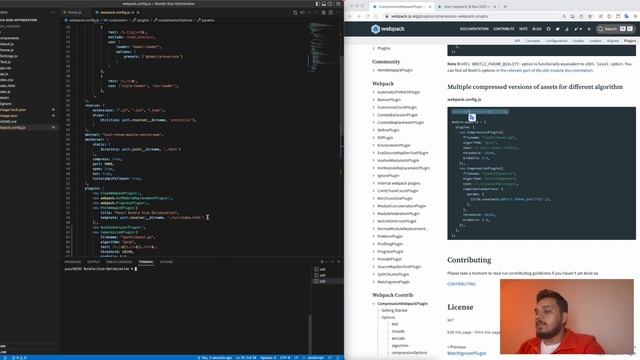Open the Guides link in the docs sub-navigation
Viewport: 640px width, 360px height.
pyautogui.click(x=578, y=41)
